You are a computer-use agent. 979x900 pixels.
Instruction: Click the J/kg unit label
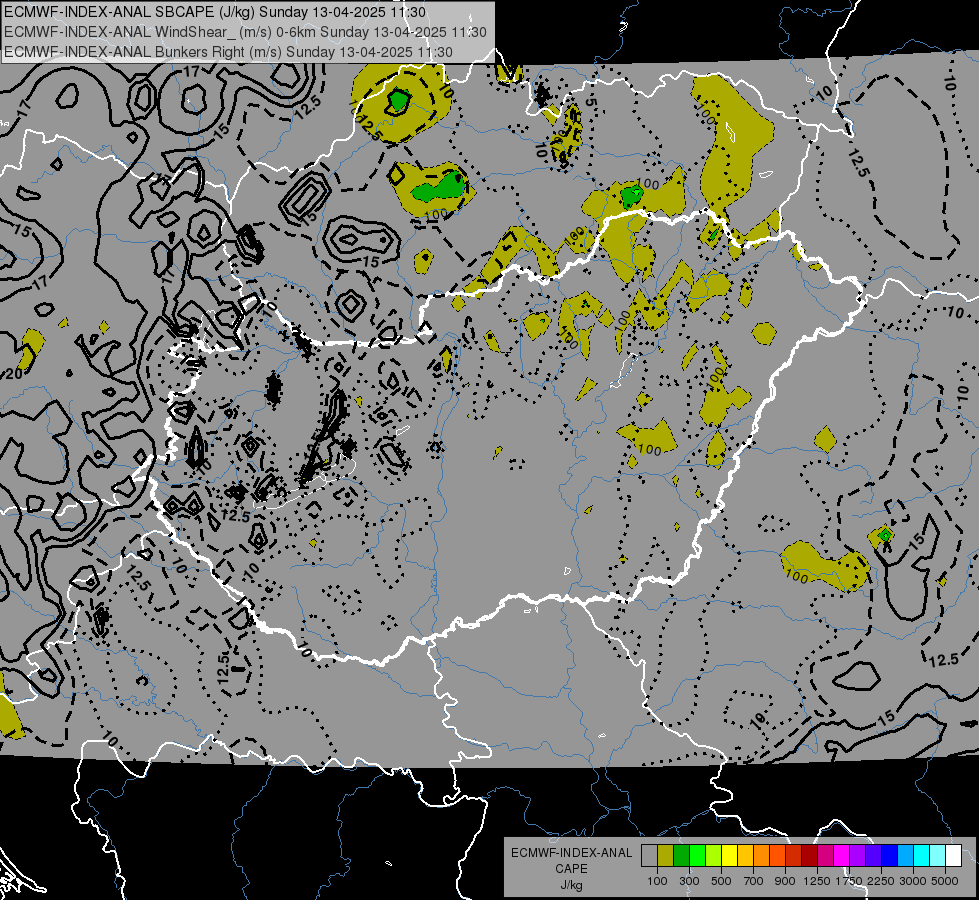pos(571,885)
